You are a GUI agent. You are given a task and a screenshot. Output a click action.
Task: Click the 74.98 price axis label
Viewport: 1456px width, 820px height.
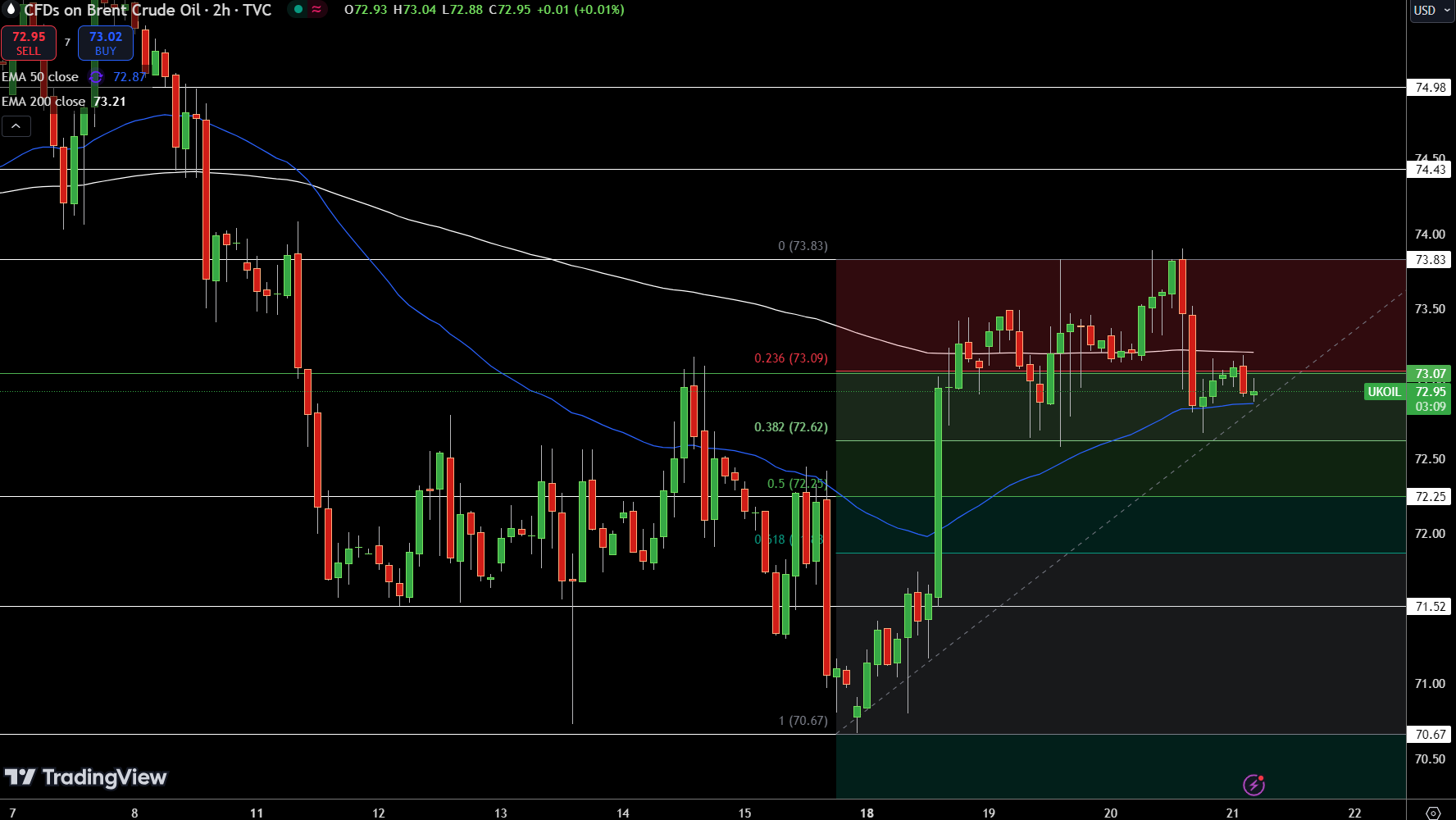(x=1431, y=88)
